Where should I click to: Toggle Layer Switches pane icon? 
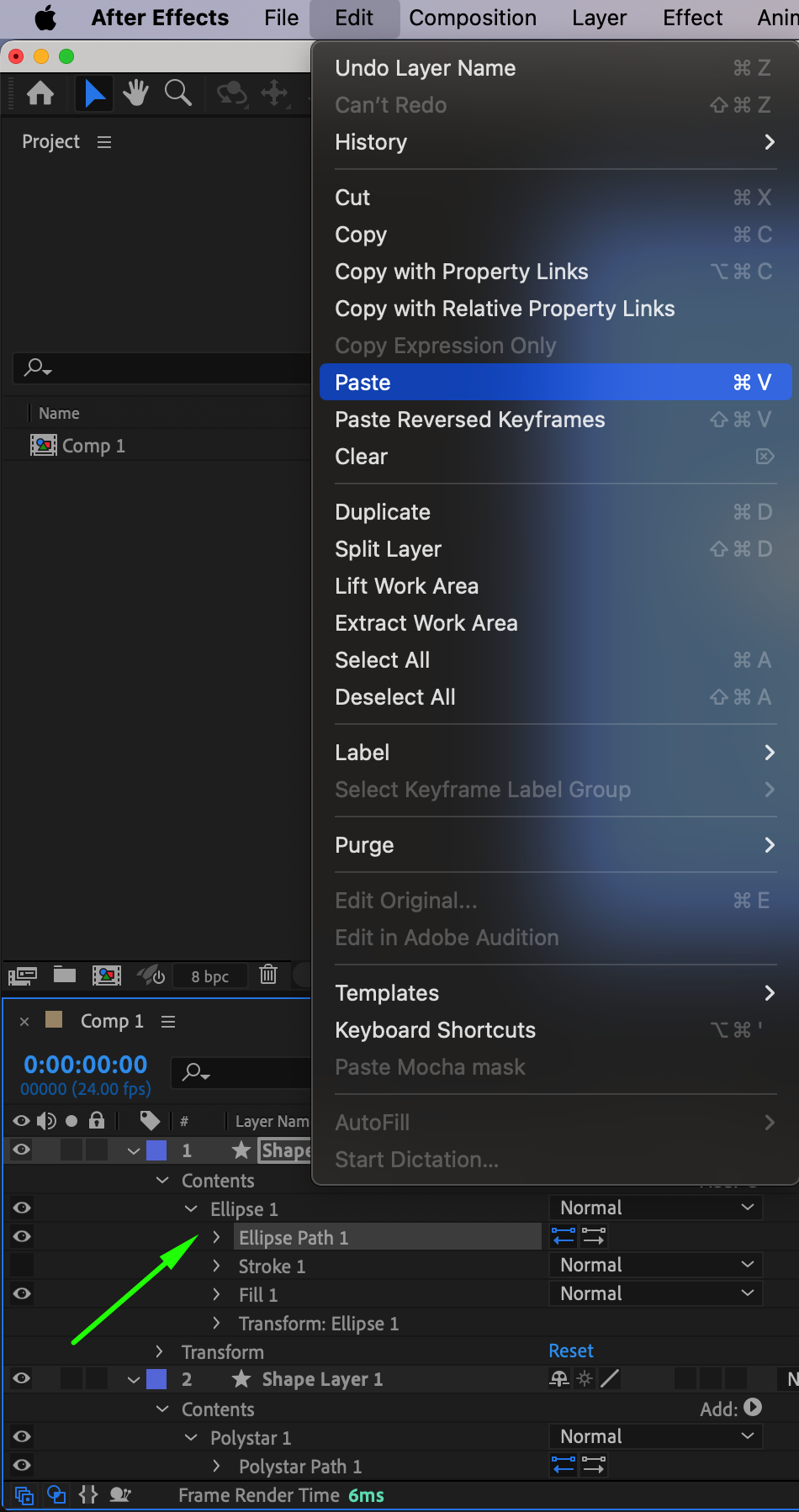click(x=24, y=1494)
